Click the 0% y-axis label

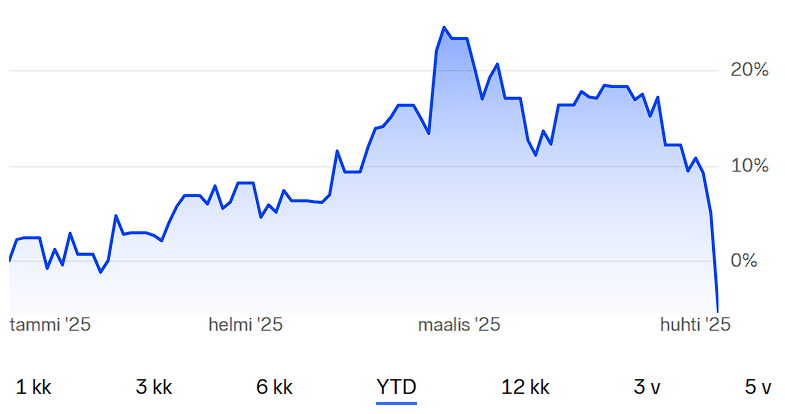[744, 260]
